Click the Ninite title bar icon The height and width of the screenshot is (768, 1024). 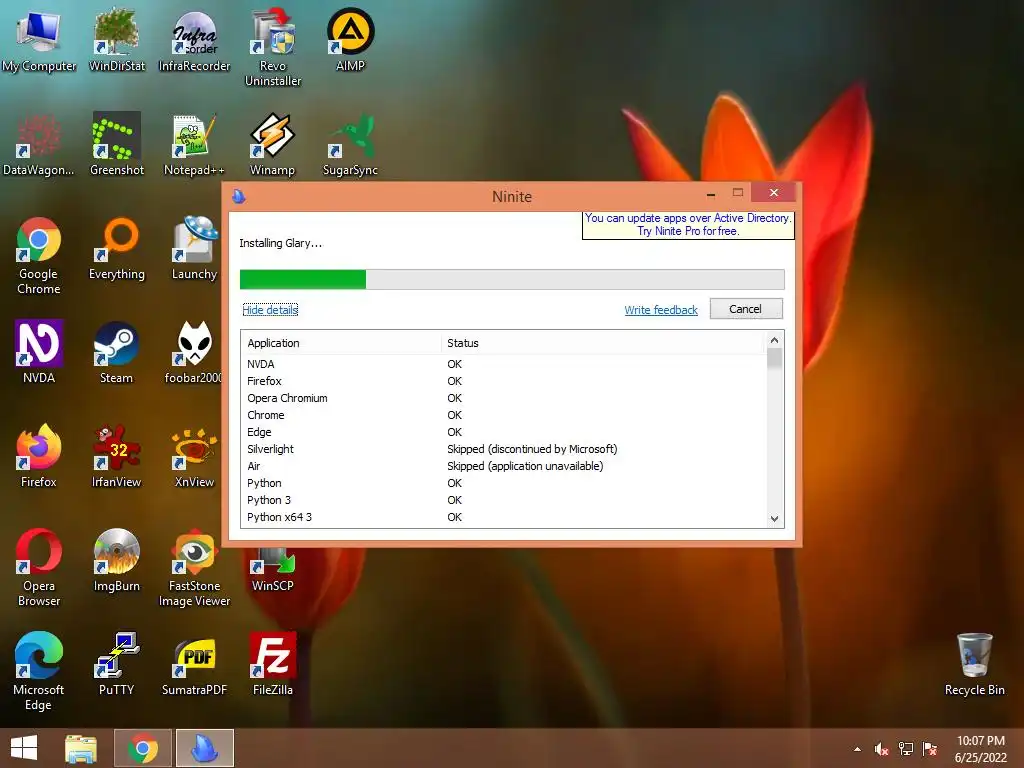(x=239, y=196)
